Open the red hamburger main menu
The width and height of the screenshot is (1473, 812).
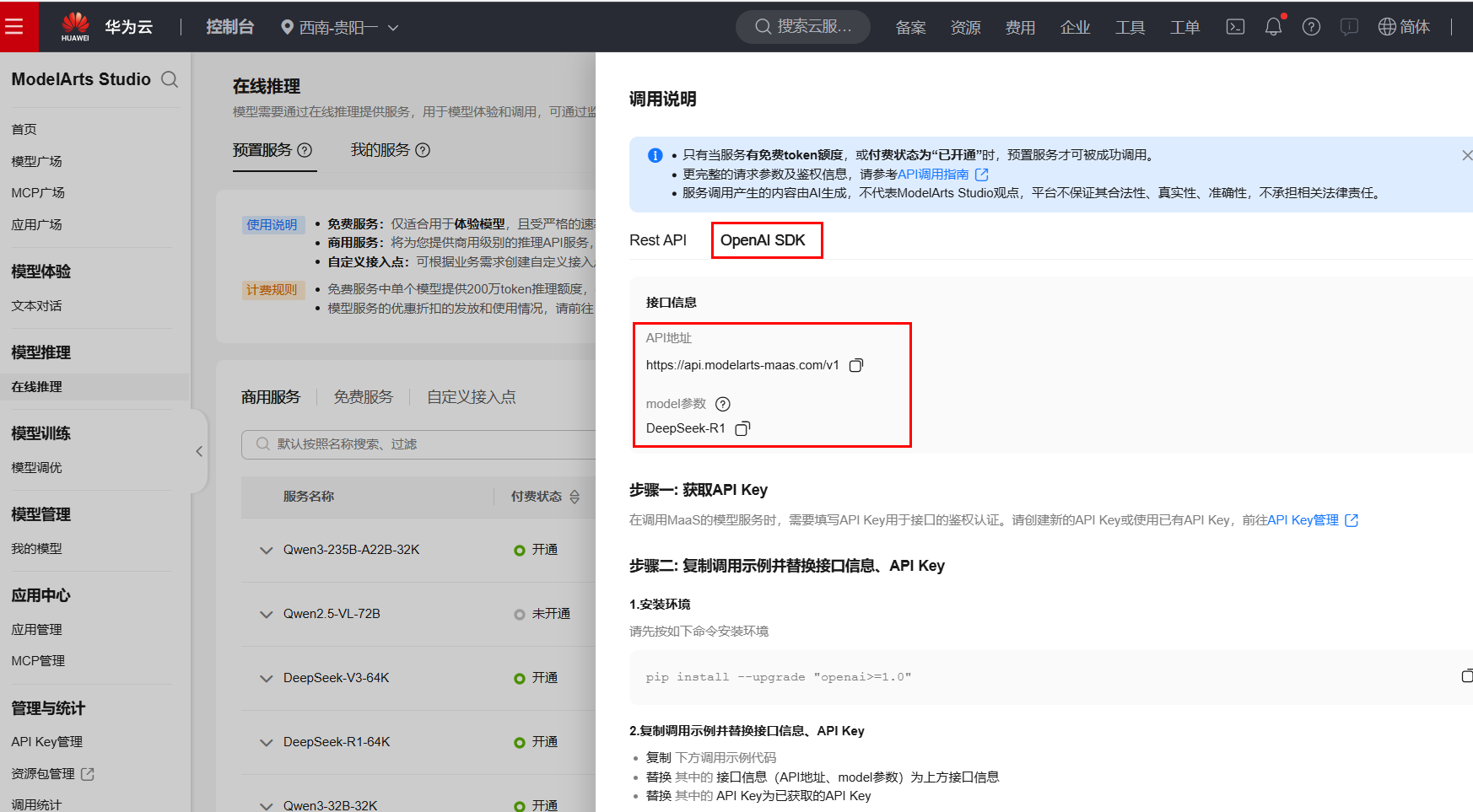[14, 27]
